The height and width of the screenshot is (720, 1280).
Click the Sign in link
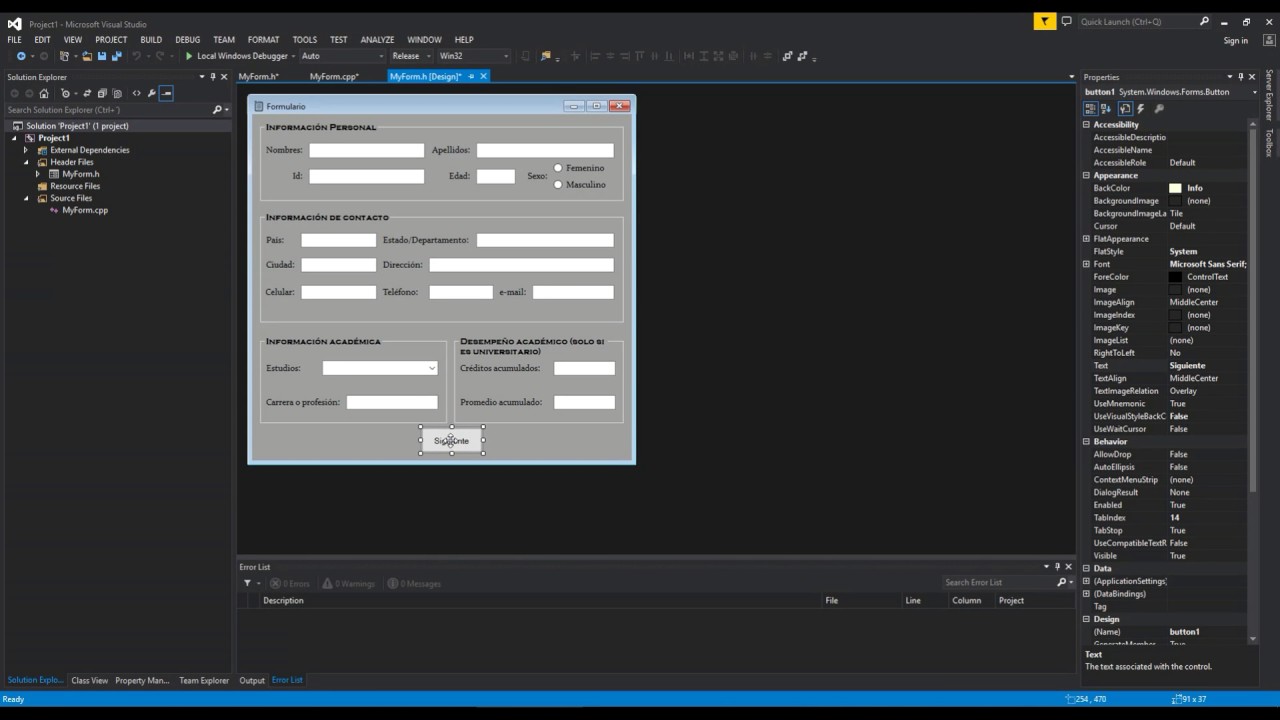(1236, 41)
